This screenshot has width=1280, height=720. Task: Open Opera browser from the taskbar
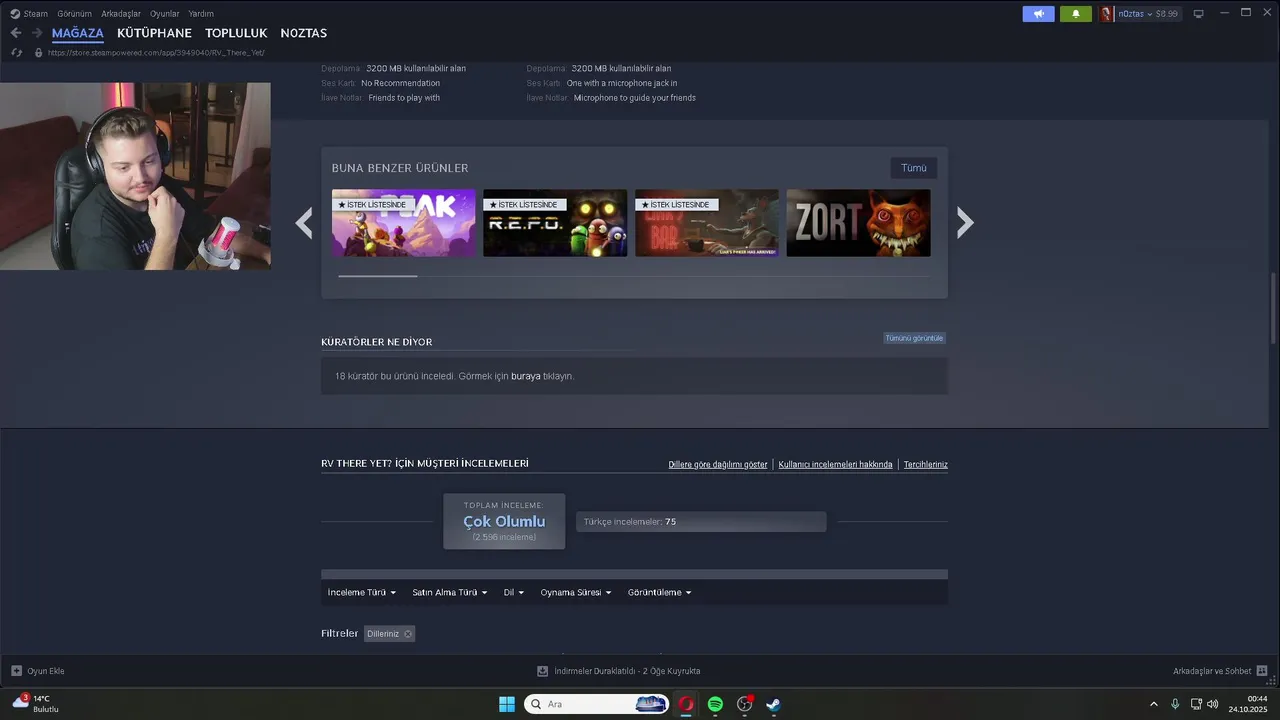[x=686, y=704]
